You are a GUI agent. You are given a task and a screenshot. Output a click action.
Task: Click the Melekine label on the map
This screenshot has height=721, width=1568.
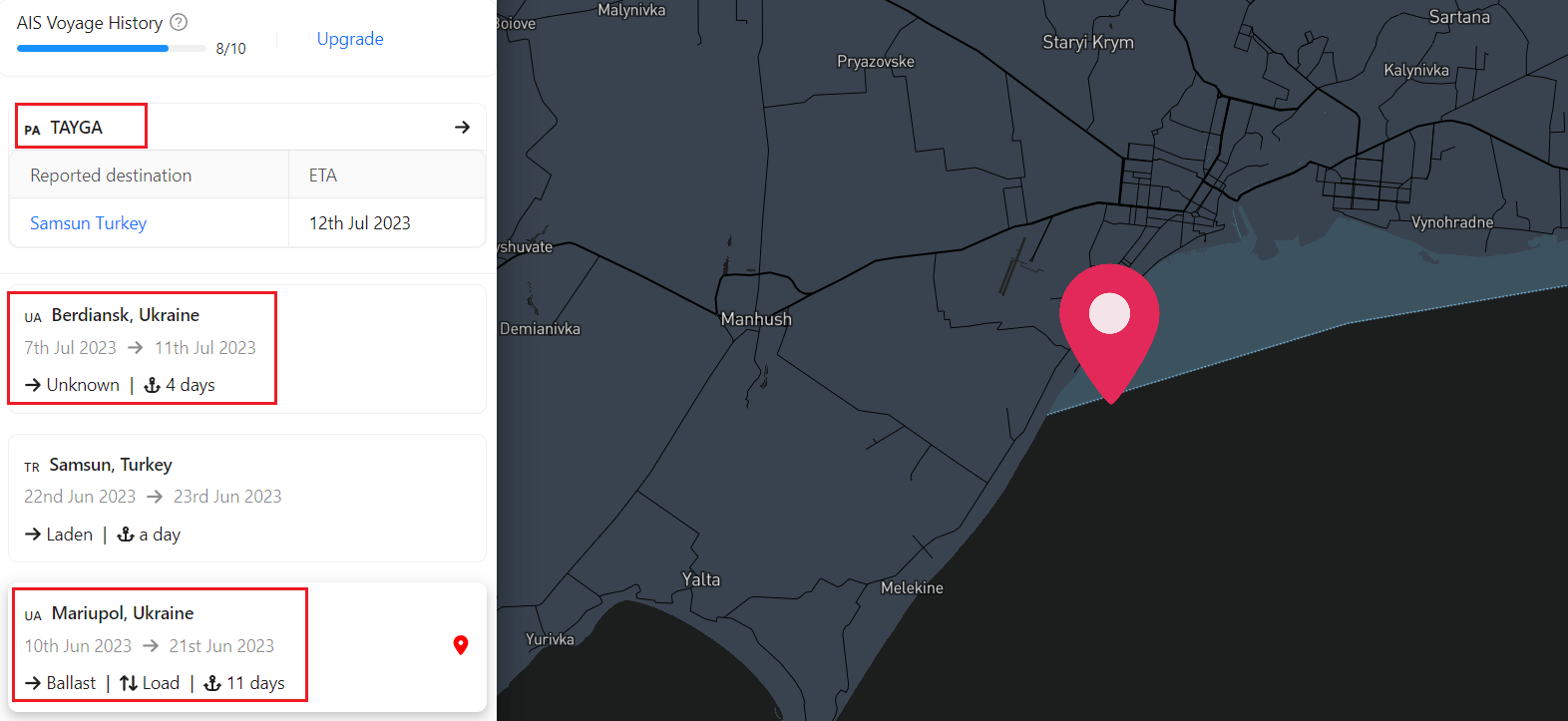pos(912,588)
